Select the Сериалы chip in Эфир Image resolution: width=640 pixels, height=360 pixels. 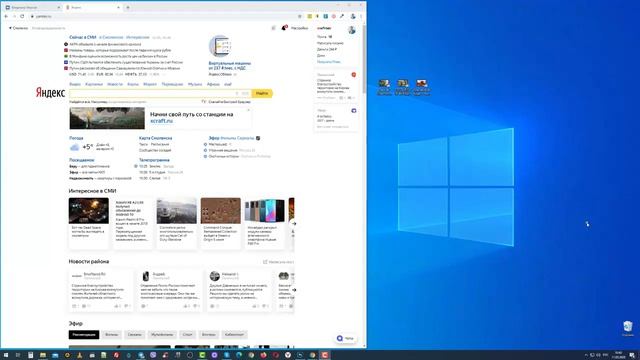pos(135,335)
